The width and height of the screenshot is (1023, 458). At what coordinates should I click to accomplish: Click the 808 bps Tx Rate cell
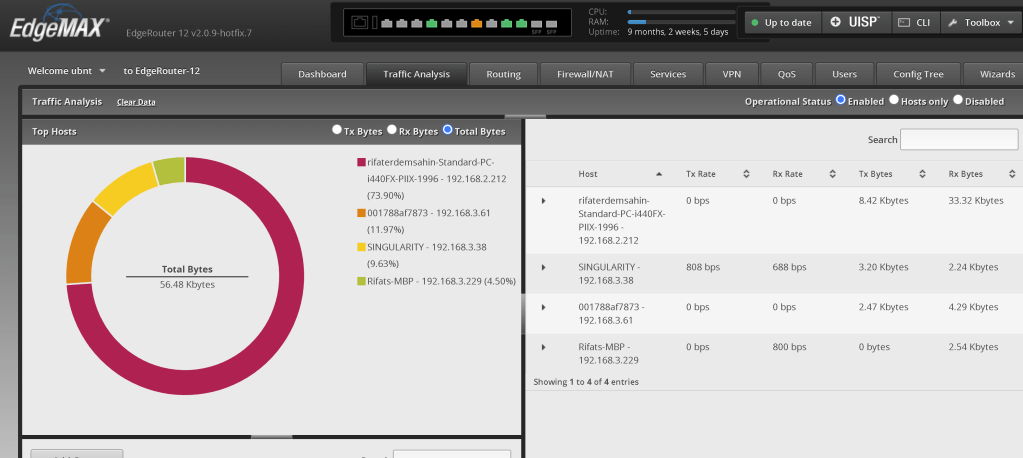click(x=703, y=267)
